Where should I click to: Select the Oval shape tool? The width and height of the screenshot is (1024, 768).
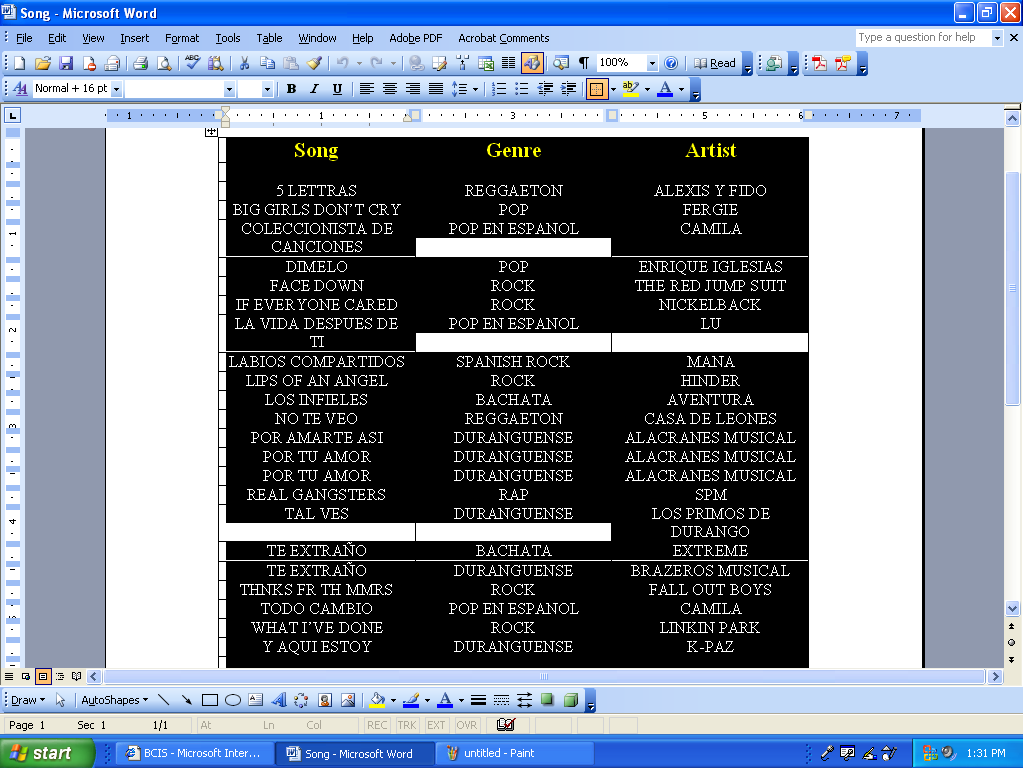(232, 700)
